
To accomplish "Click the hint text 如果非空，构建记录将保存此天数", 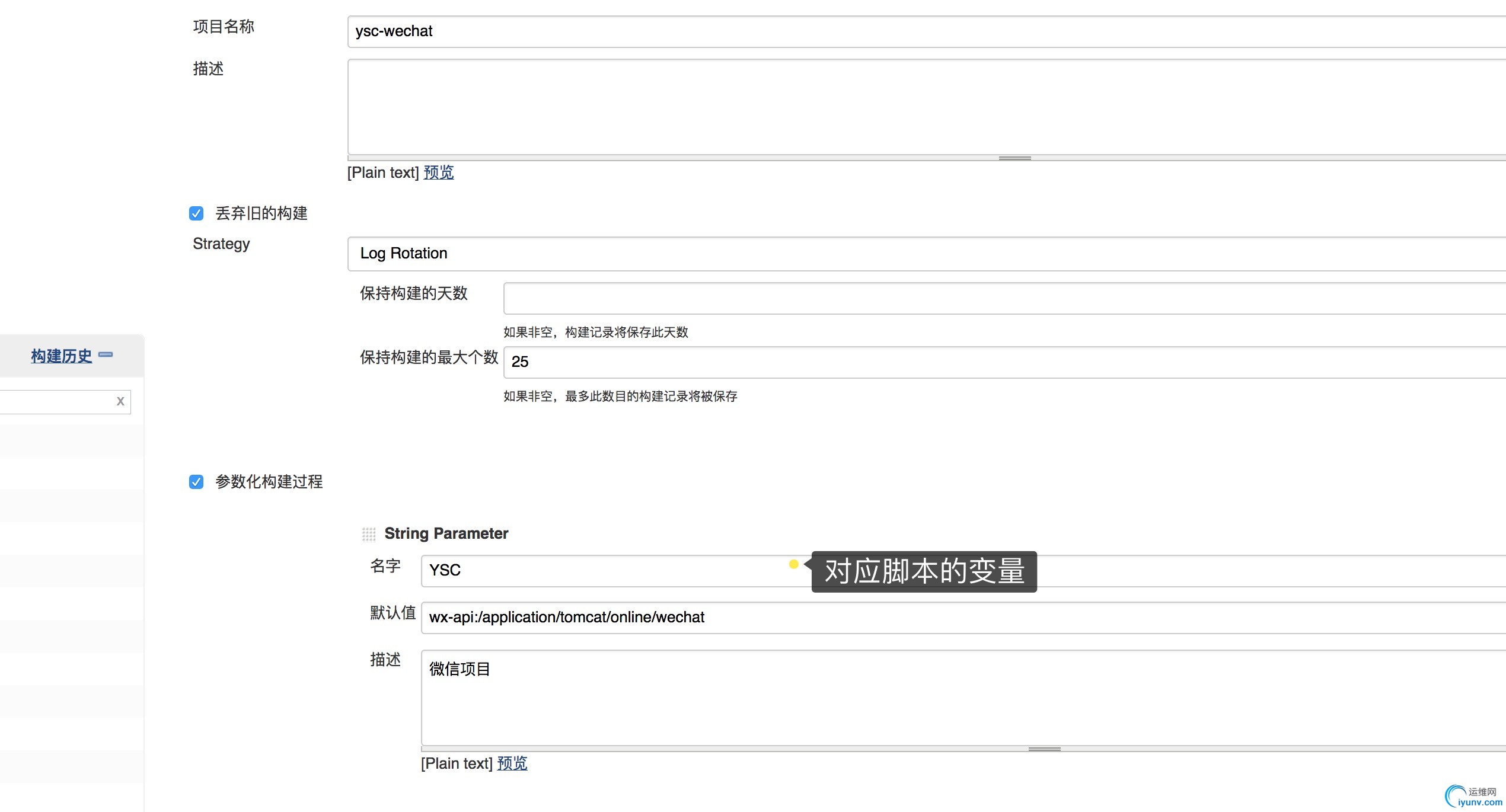I will (x=596, y=333).
